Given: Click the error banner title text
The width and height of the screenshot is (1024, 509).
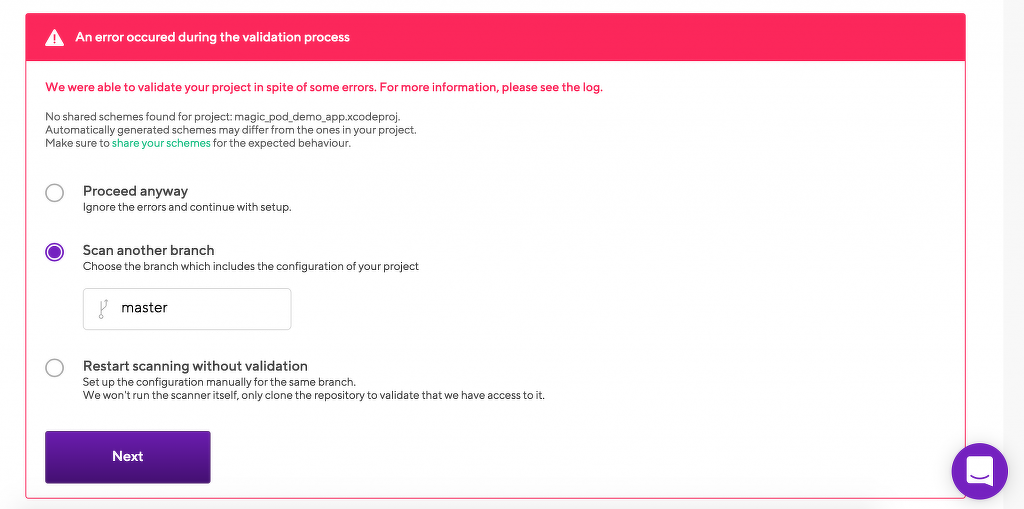Looking at the screenshot, I should click(x=212, y=38).
